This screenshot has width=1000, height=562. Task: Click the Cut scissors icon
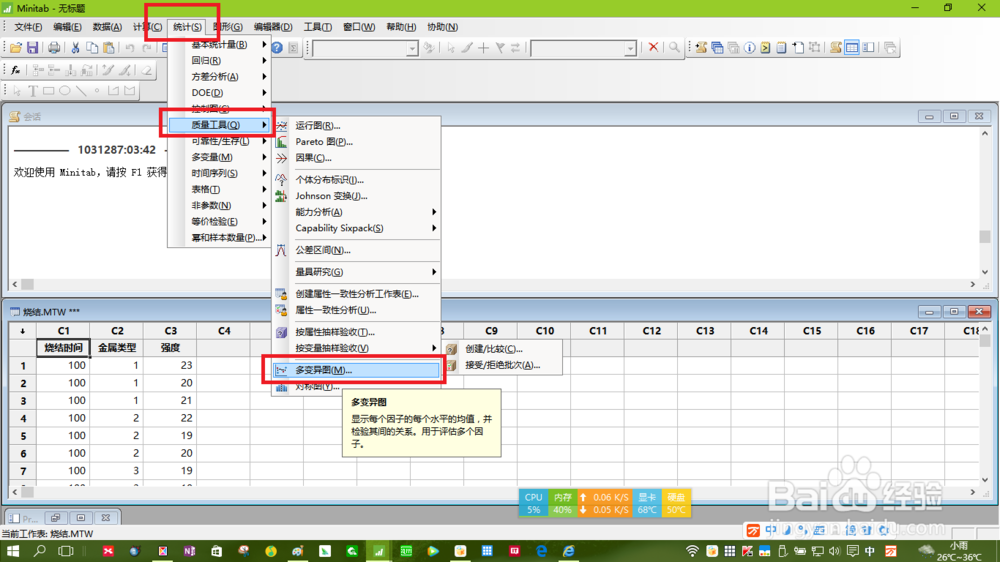(75, 48)
